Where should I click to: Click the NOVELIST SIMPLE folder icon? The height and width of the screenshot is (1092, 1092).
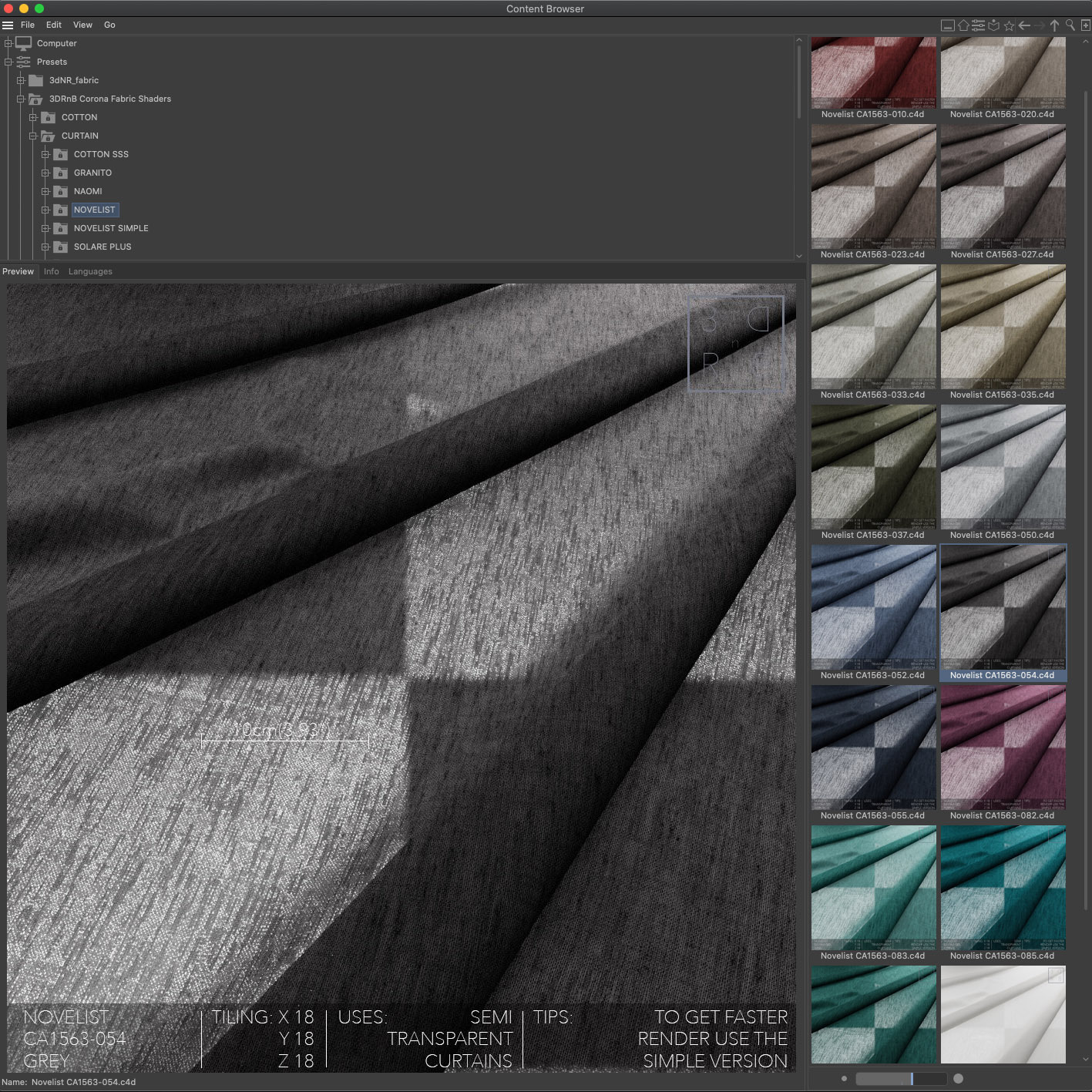(x=60, y=229)
